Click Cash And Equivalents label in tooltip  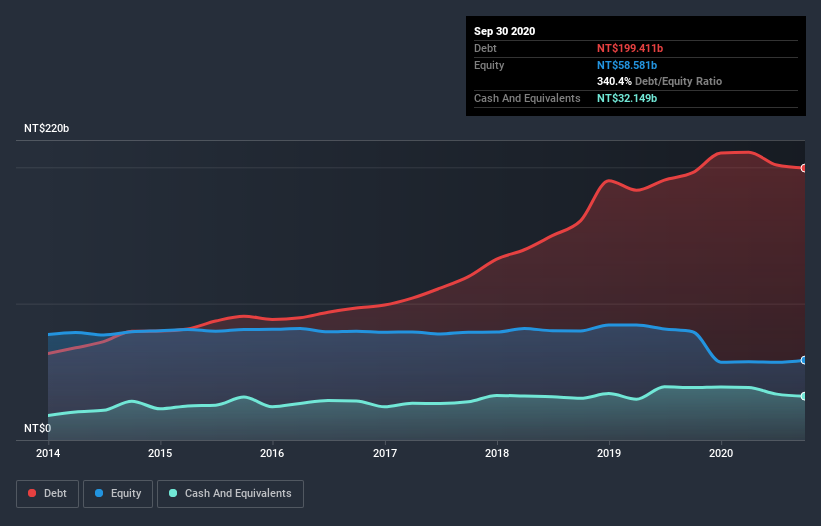527,98
